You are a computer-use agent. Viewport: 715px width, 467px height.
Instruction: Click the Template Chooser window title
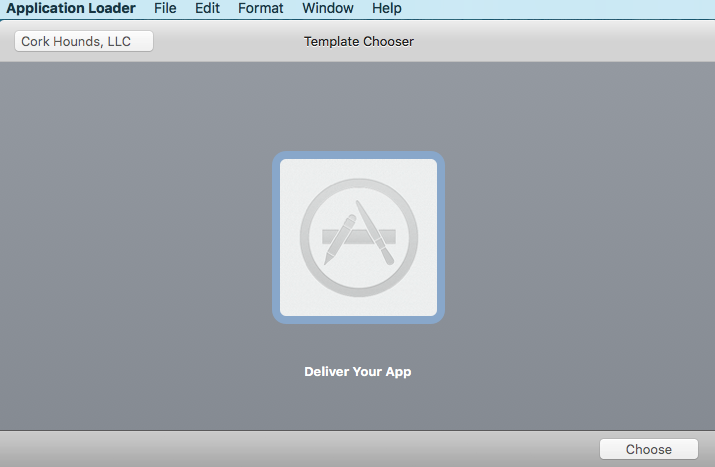(358, 41)
